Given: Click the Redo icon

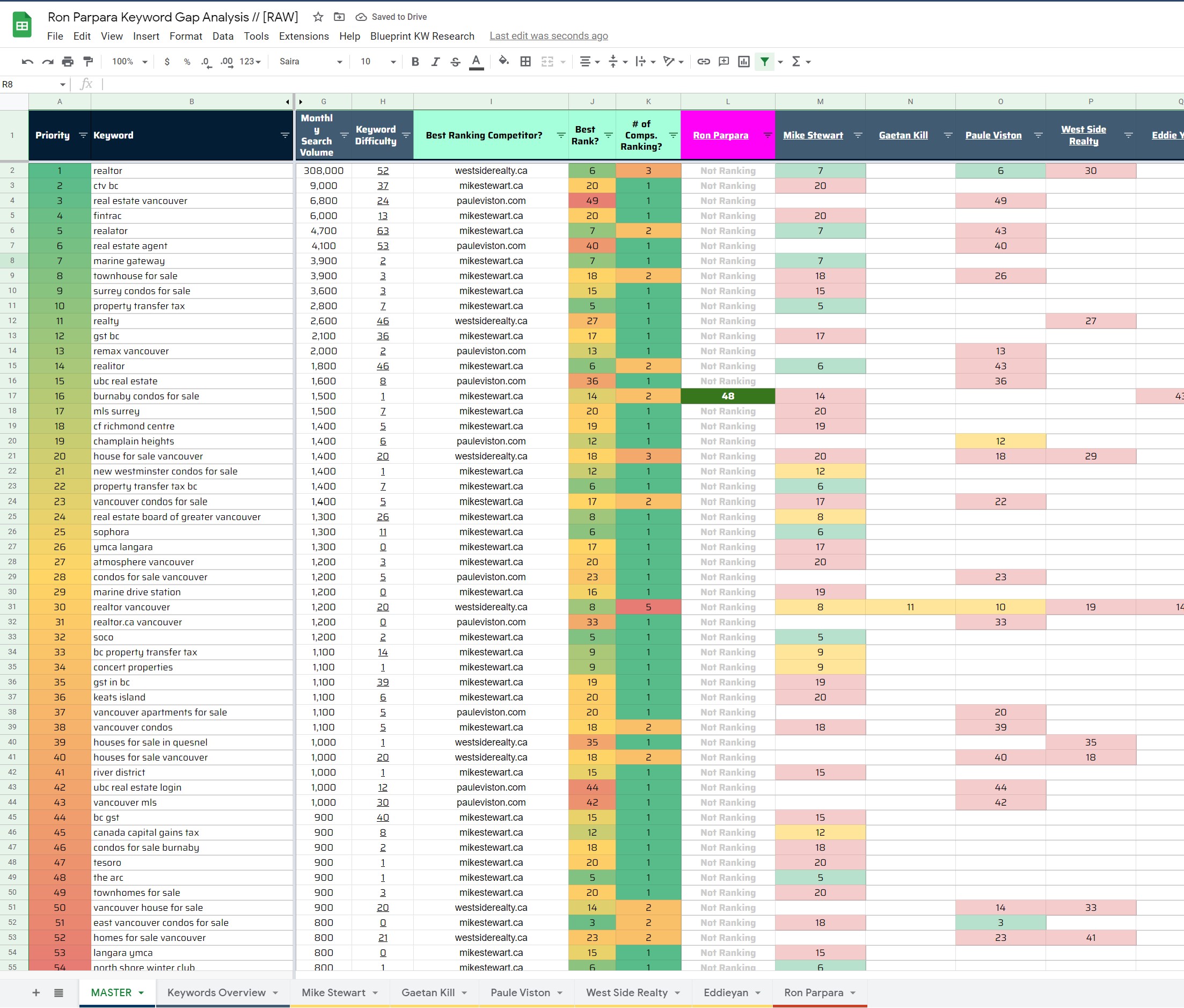Looking at the screenshot, I should [47, 62].
